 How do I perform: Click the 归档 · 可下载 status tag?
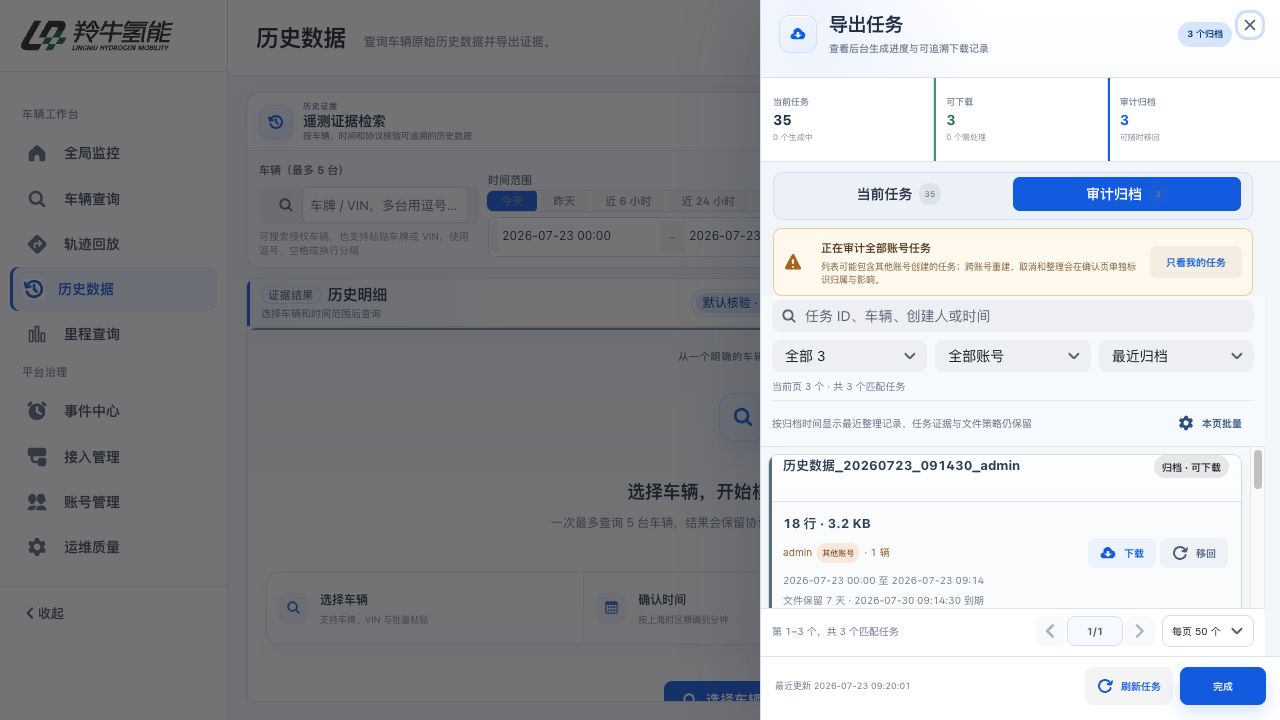(x=1191, y=467)
